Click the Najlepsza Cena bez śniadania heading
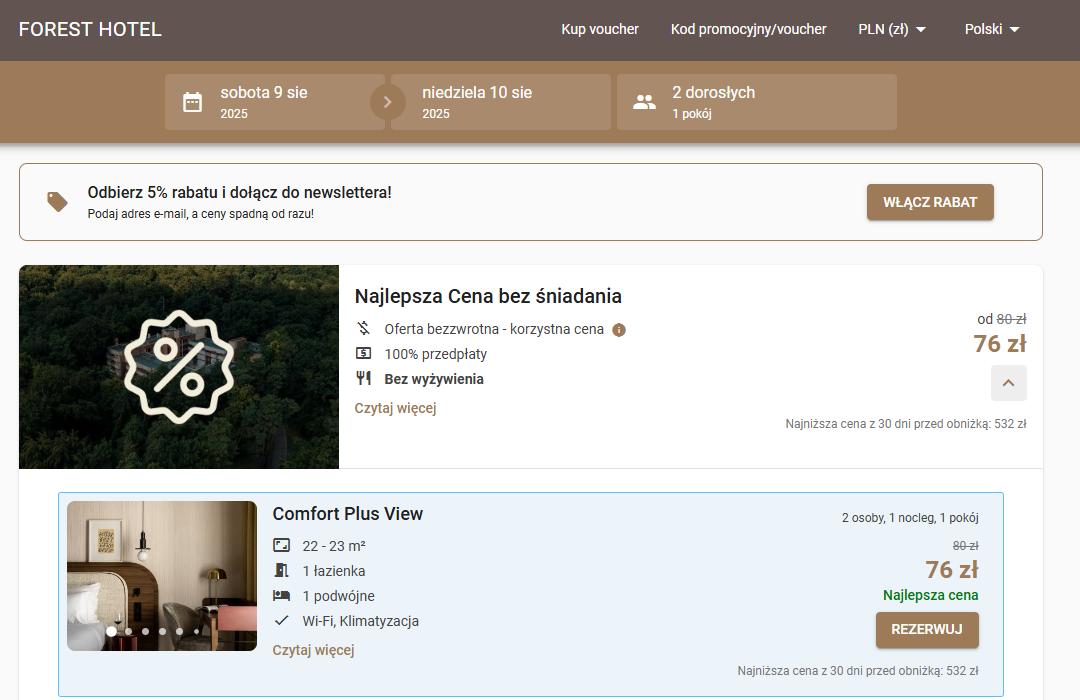1080x700 pixels. [488, 296]
